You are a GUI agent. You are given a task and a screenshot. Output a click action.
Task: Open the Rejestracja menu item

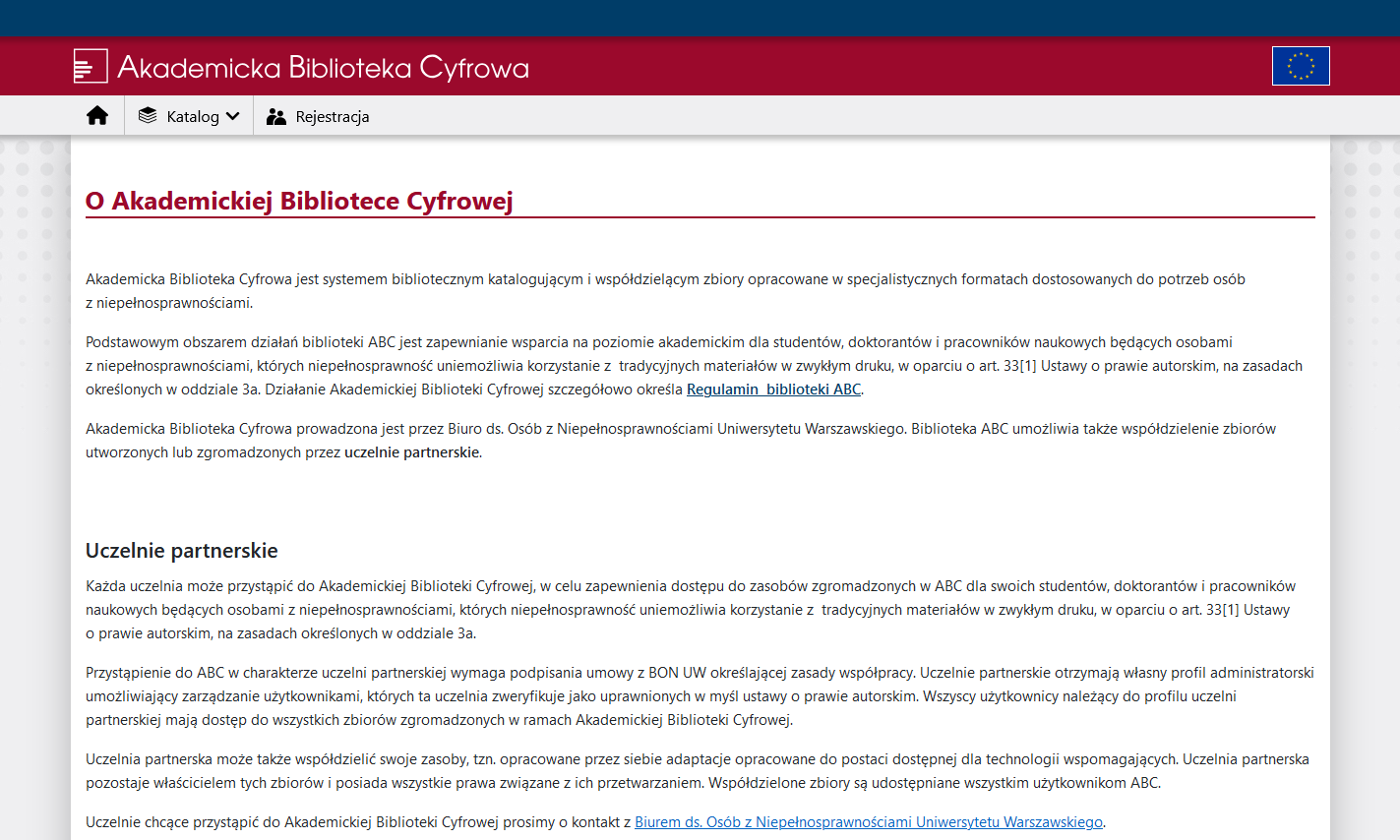[318, 116]
